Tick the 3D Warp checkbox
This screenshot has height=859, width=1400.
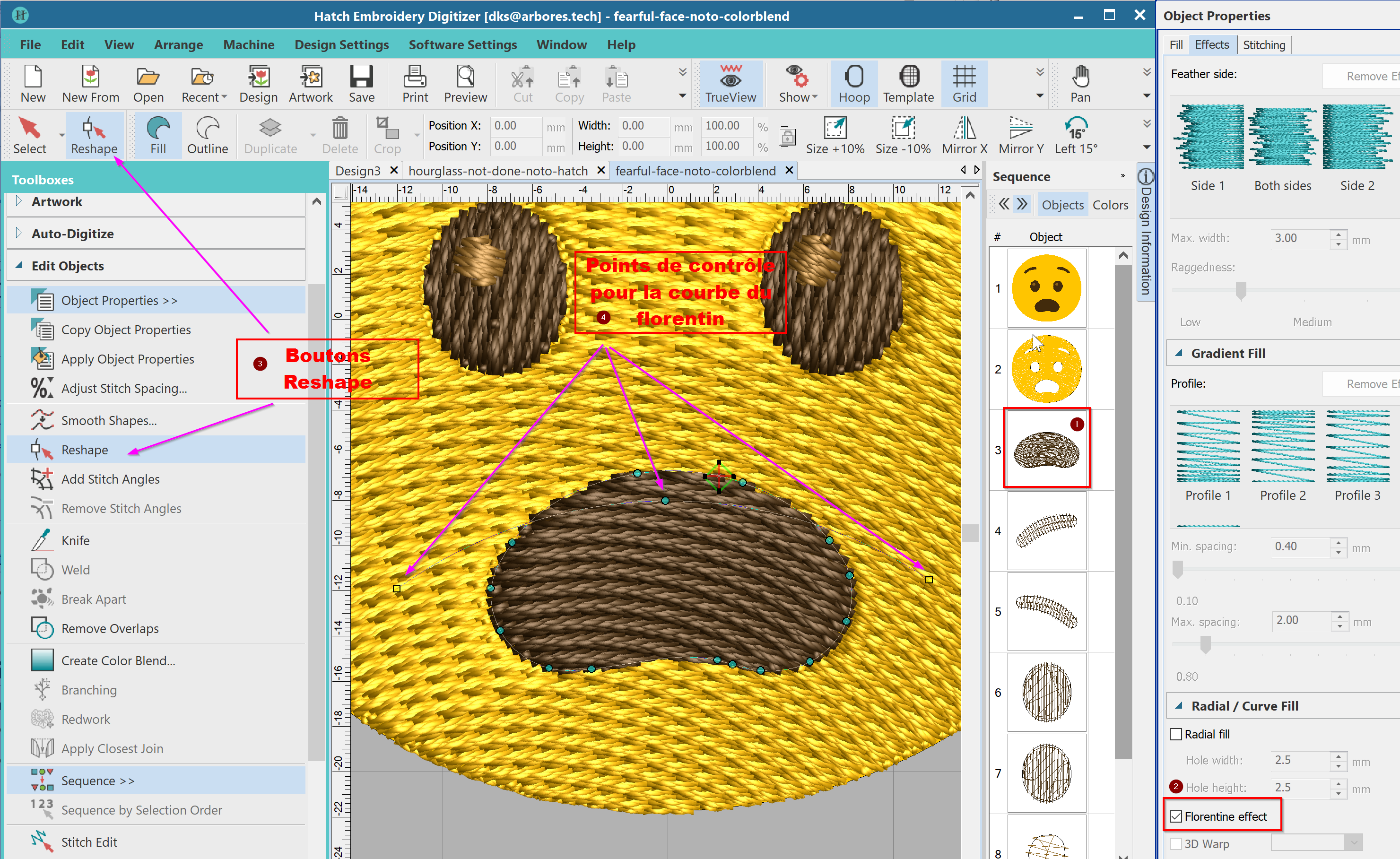click(1176, 844)
